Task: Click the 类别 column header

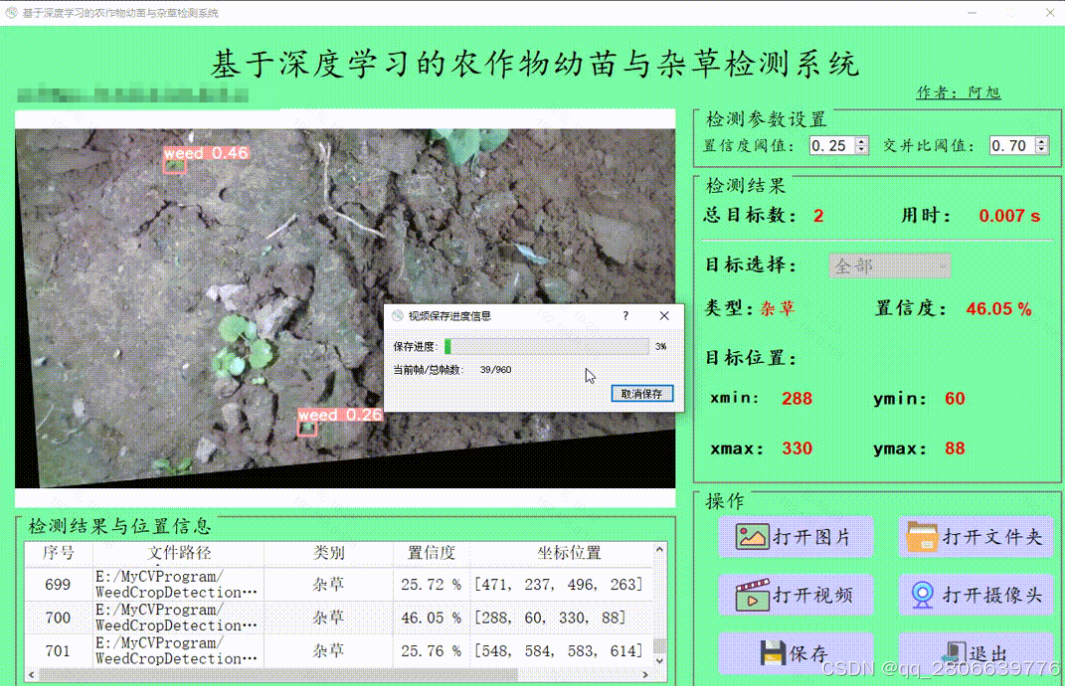Action: click(329, 553)
